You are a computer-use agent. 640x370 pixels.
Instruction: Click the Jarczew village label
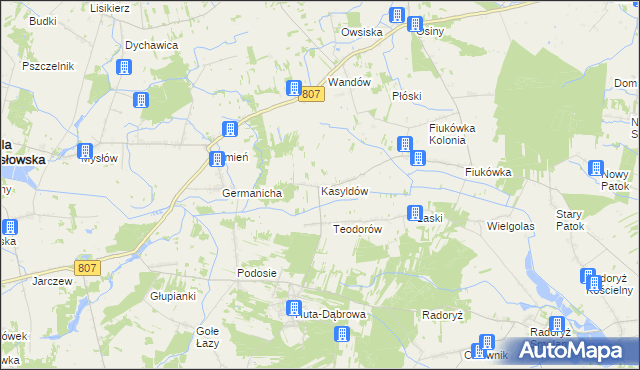(52, 281)
